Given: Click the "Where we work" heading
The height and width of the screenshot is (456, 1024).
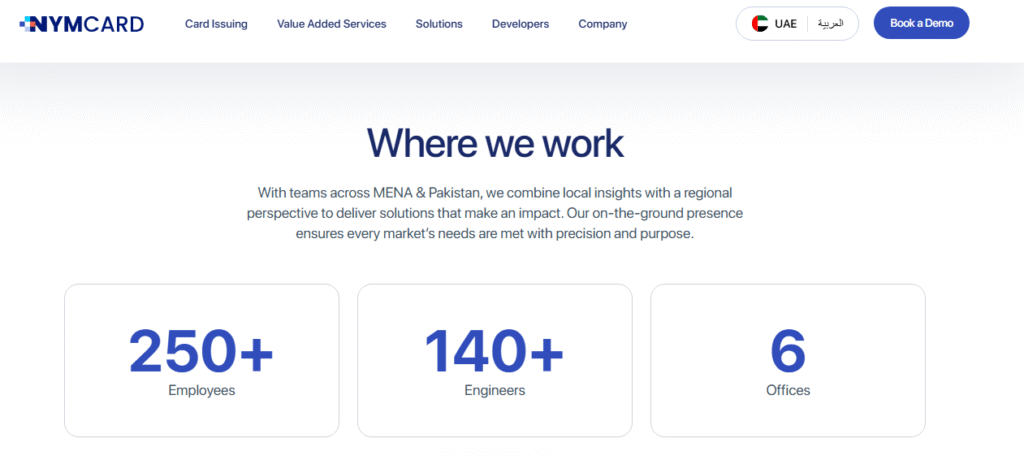Looking at the screenshot, I should click(x=495, y=144).
